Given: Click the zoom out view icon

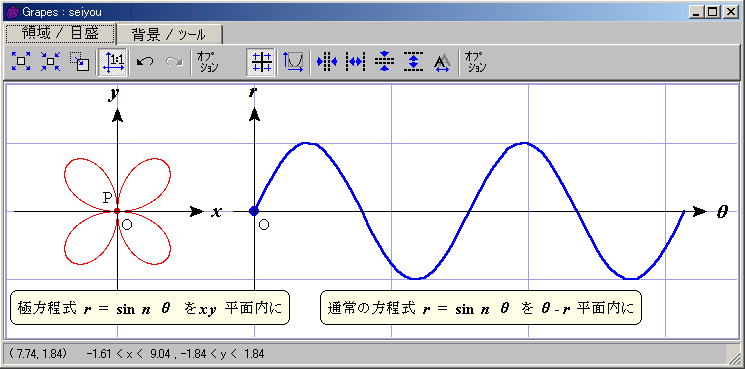Looking at the screenshot, I should [x=50, y=62].
